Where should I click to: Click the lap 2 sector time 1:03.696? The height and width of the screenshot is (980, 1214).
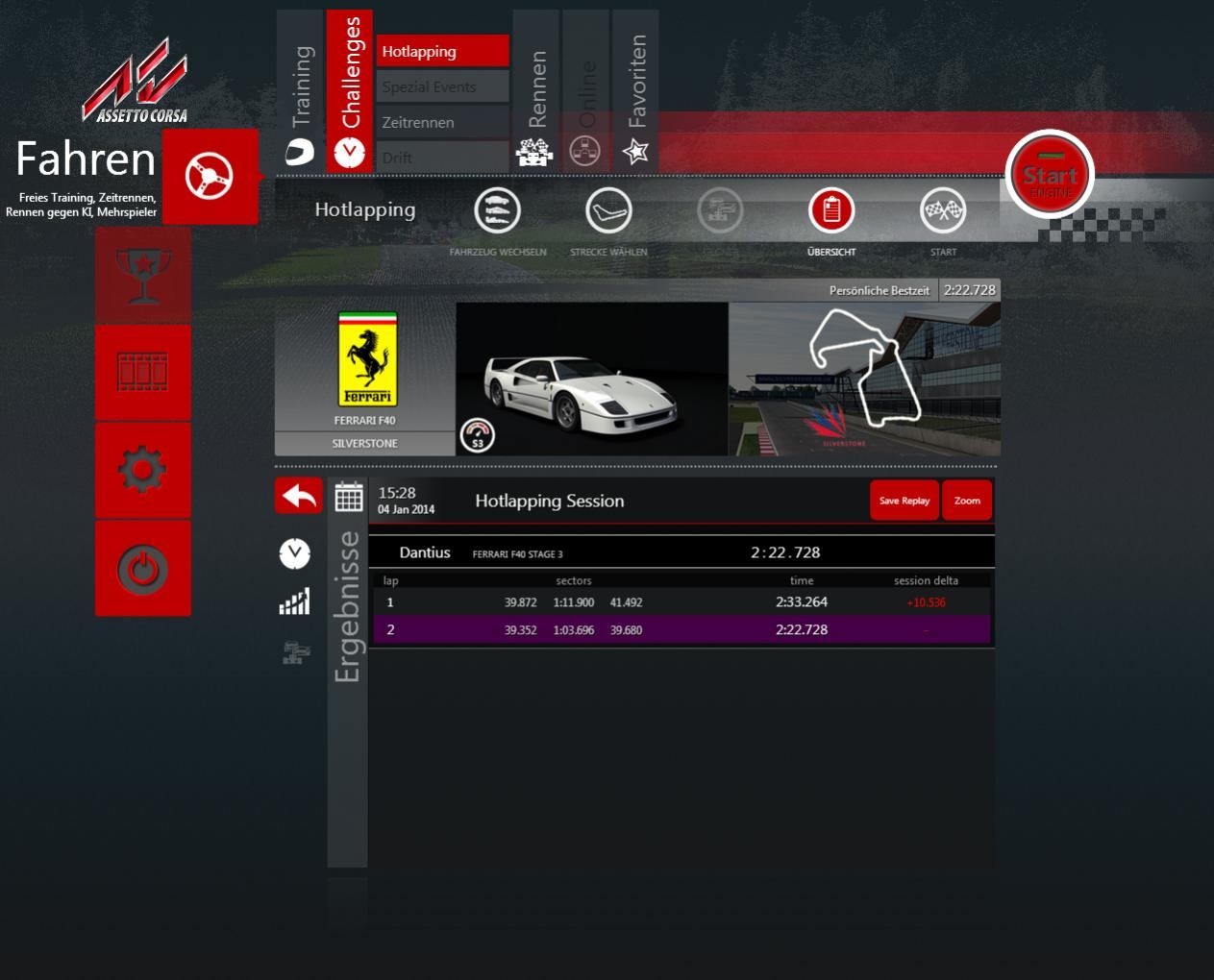[x=574, y=630]
